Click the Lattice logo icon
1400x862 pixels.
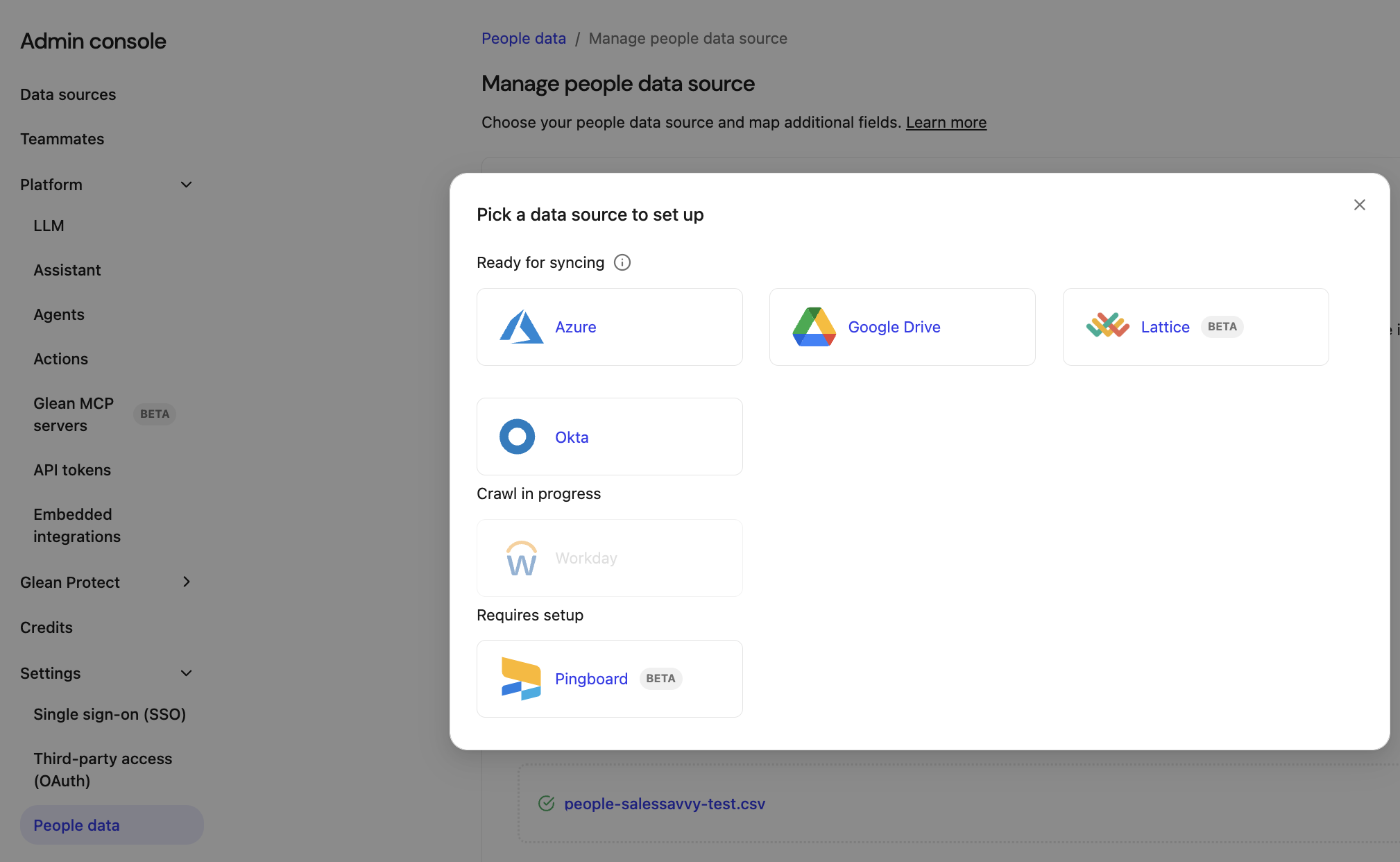(x=1107, y=326)
